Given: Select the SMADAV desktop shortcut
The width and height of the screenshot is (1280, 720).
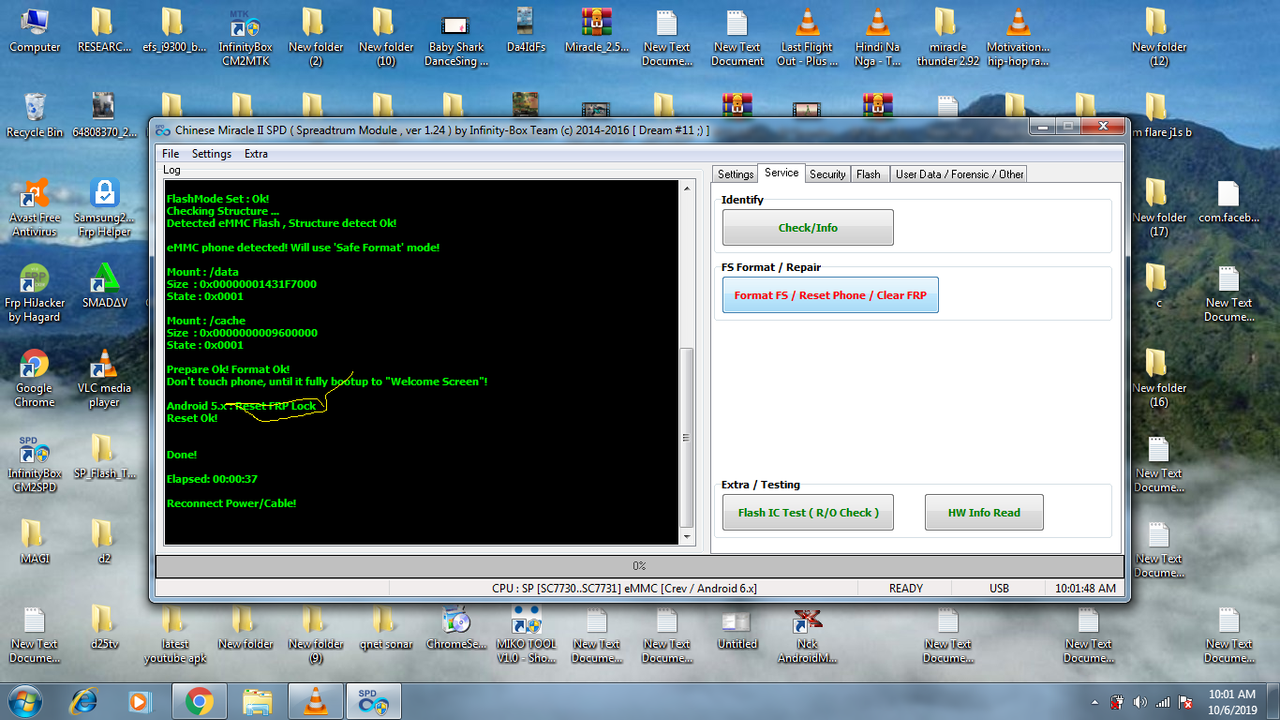Looking at the screenshot, I should (104, 285).
